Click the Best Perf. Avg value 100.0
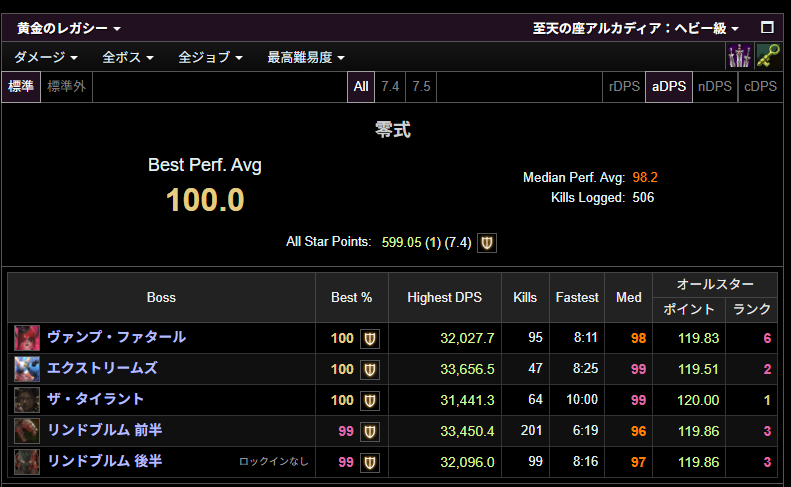The height and width of the screenshot is (487, 791). tap(205, 200)
